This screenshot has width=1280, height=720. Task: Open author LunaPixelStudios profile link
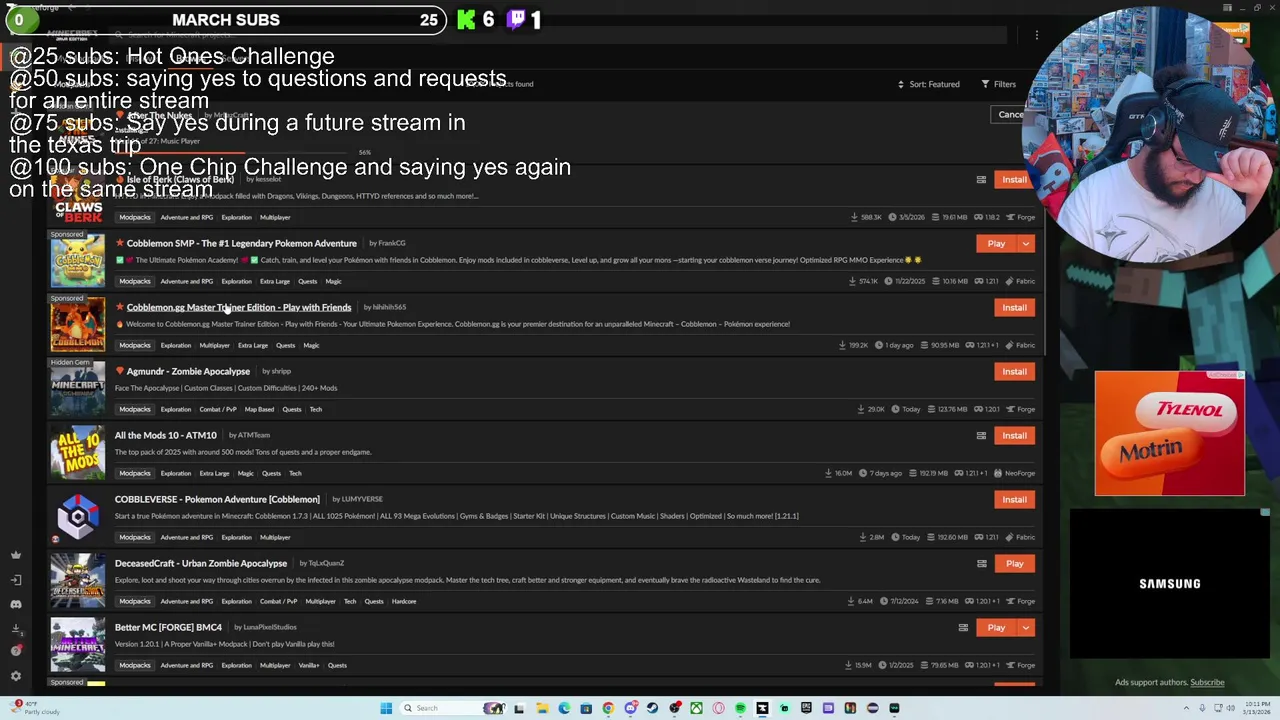click(269, 627)
